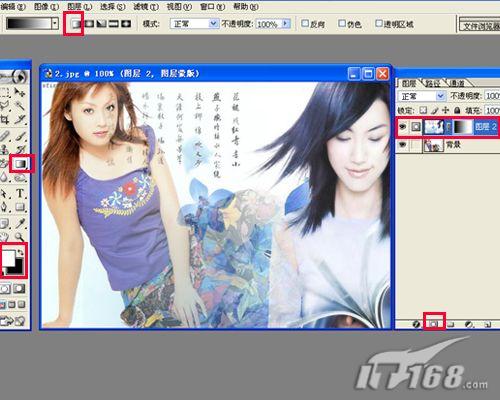Switch to Standard editing mode in toolbox
500x400 pixels.
pos(5,289)
